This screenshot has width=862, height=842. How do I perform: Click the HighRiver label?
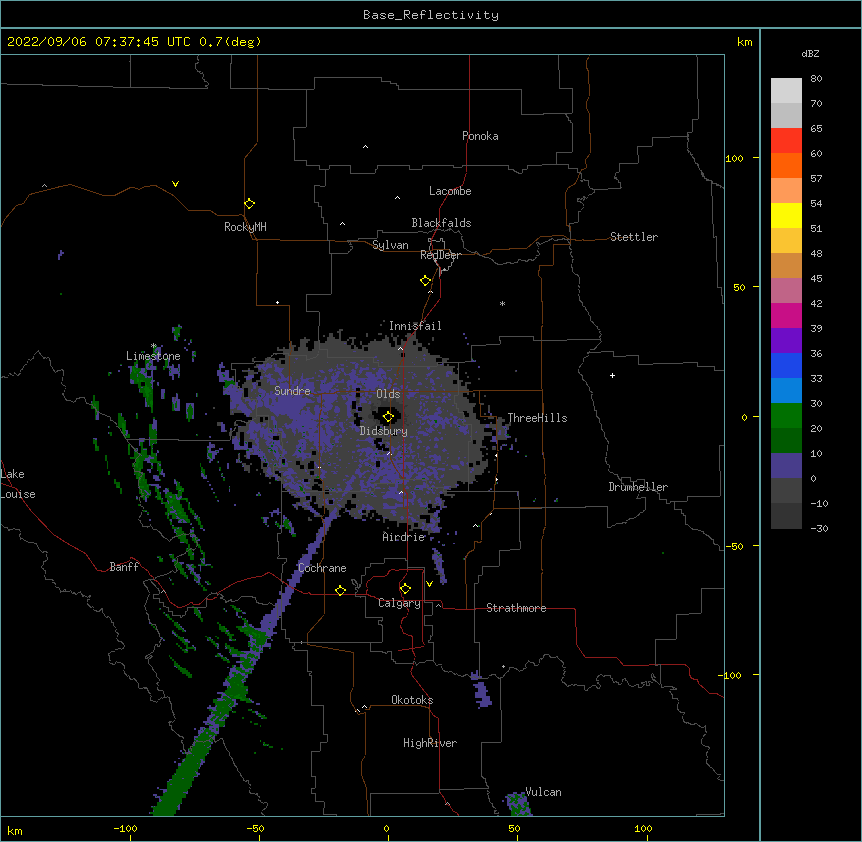click(x=430, y=743)
